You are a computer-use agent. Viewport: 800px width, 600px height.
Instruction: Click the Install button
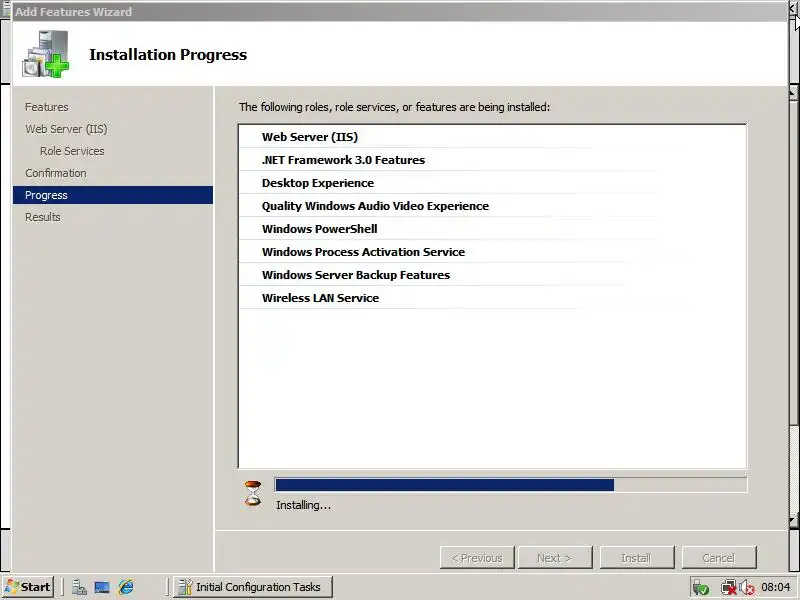[637, 558]
